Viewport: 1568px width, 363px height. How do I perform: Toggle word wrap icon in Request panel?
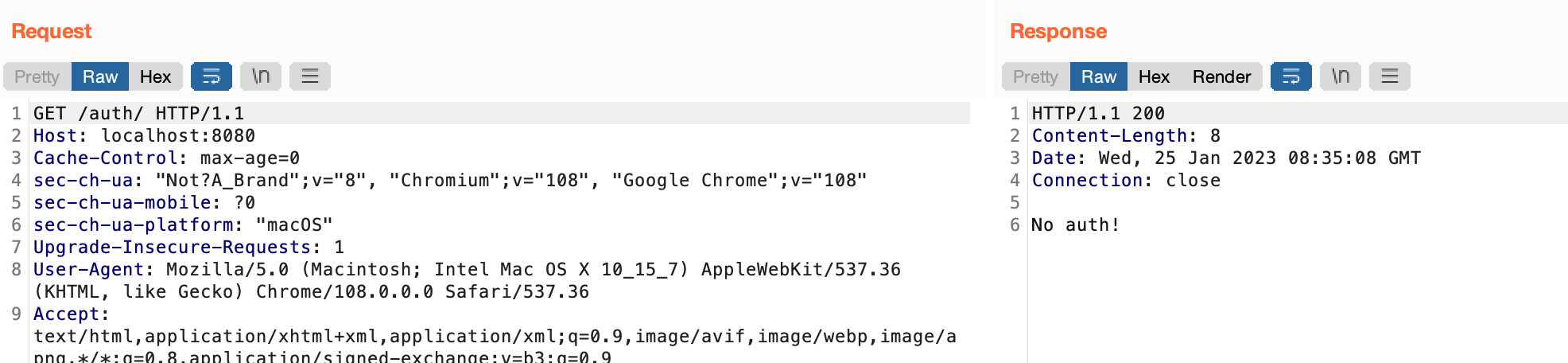tap(212, 76)
